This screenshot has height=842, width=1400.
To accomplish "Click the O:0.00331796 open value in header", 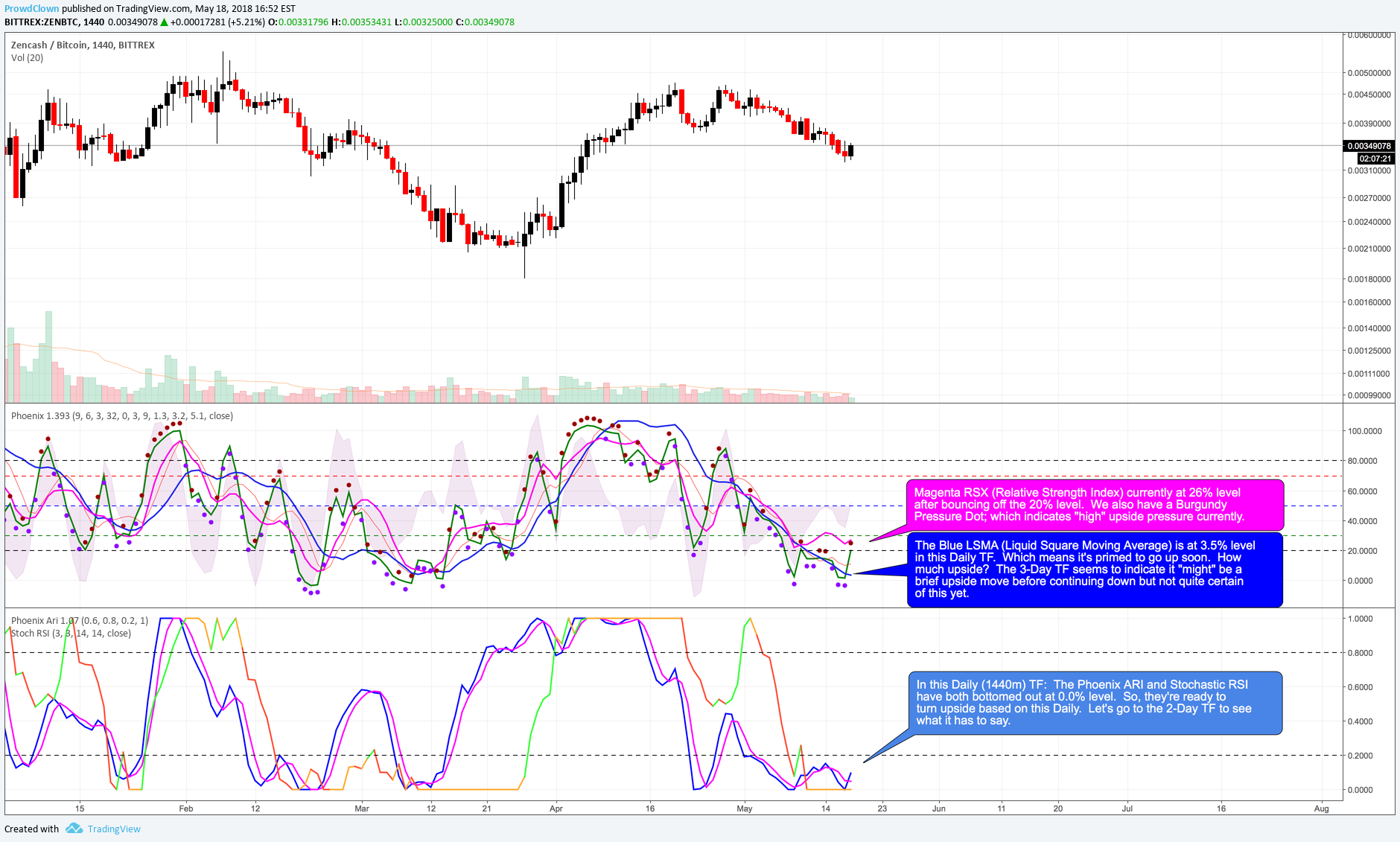I will [298, 22].
